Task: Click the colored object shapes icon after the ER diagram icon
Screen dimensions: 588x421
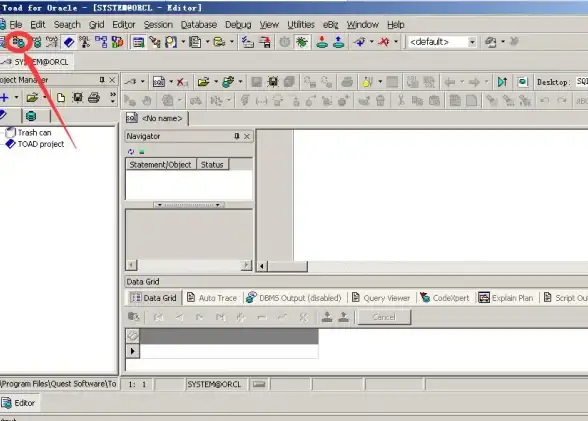Action: click(x=117, y=42)
